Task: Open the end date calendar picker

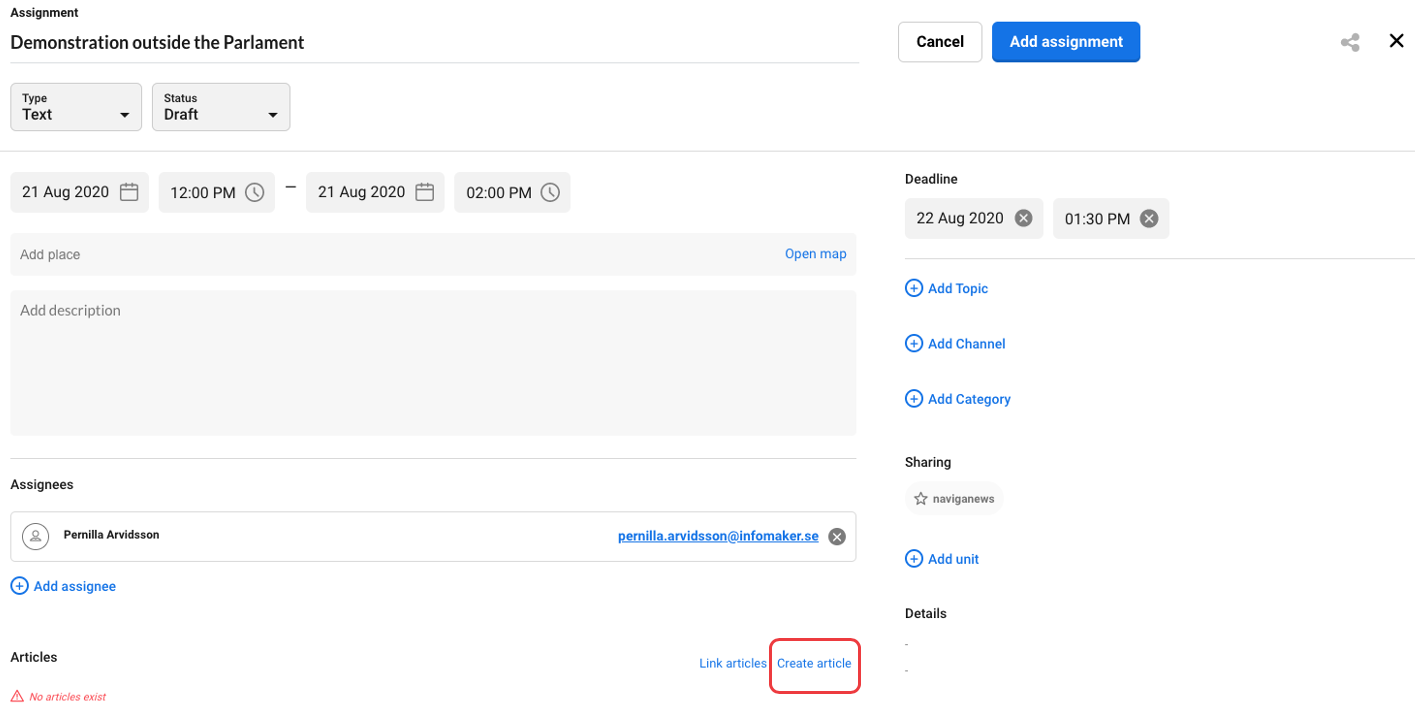Action: tap(426, 191)
